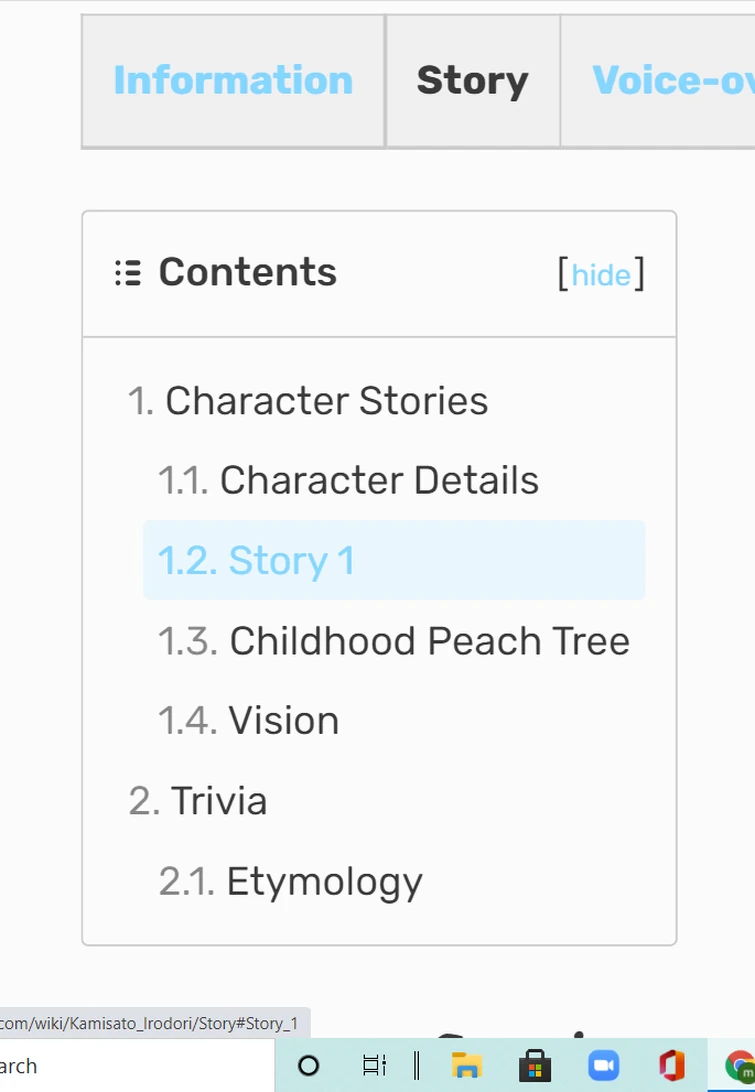Open Microsoft Store from the taskbar

point(535,1065)
